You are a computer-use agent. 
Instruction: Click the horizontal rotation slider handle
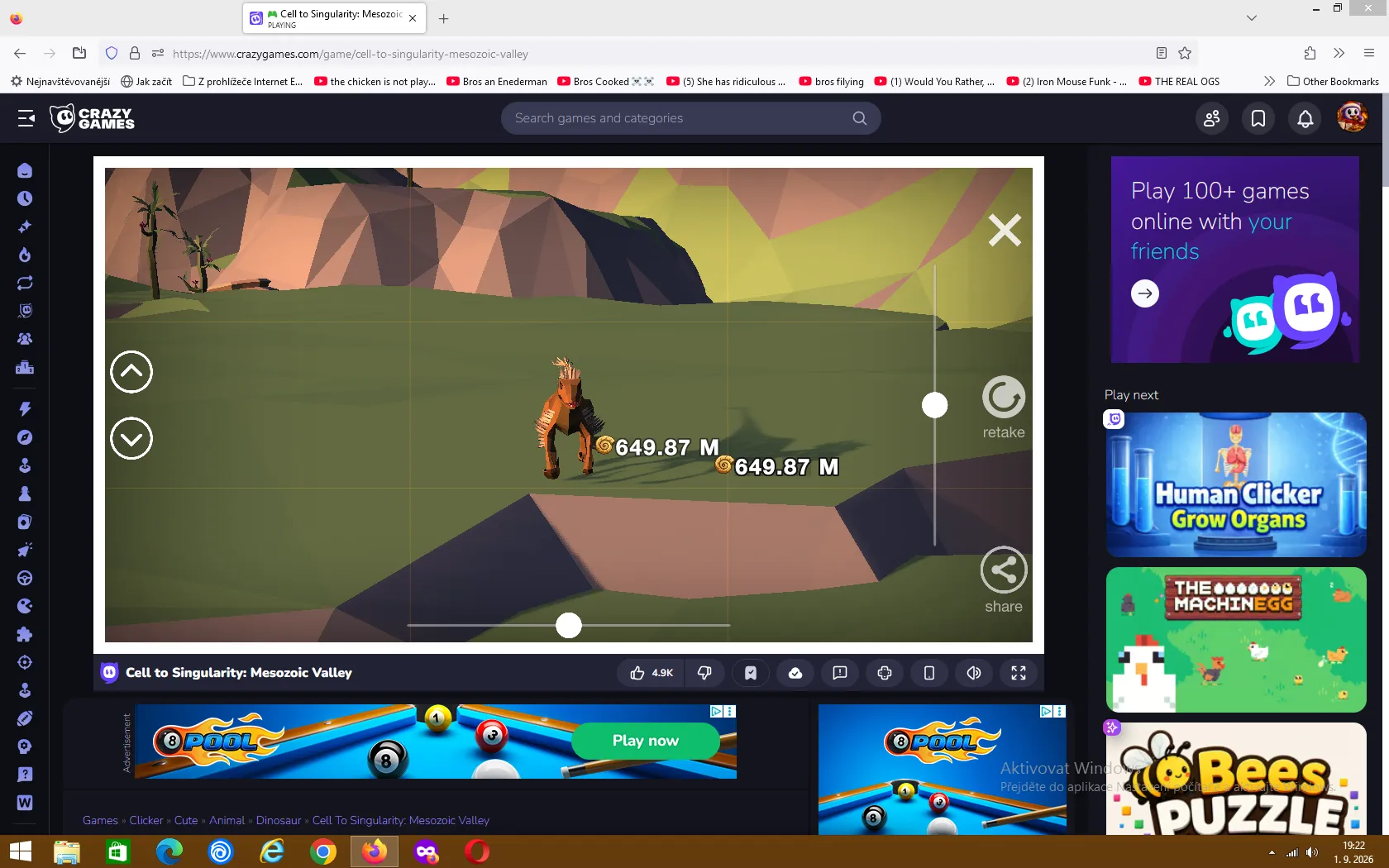pos(569,625)
